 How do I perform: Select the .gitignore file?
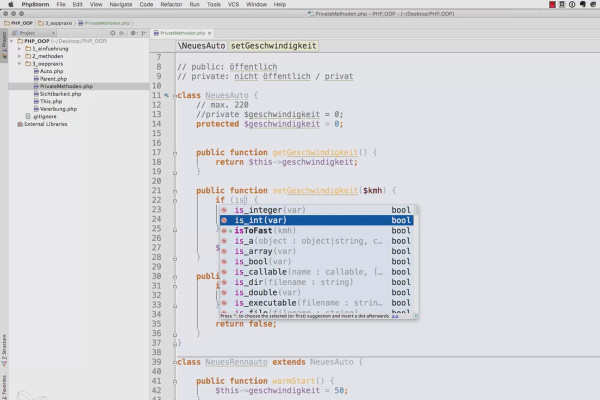[x=41, y=116]
